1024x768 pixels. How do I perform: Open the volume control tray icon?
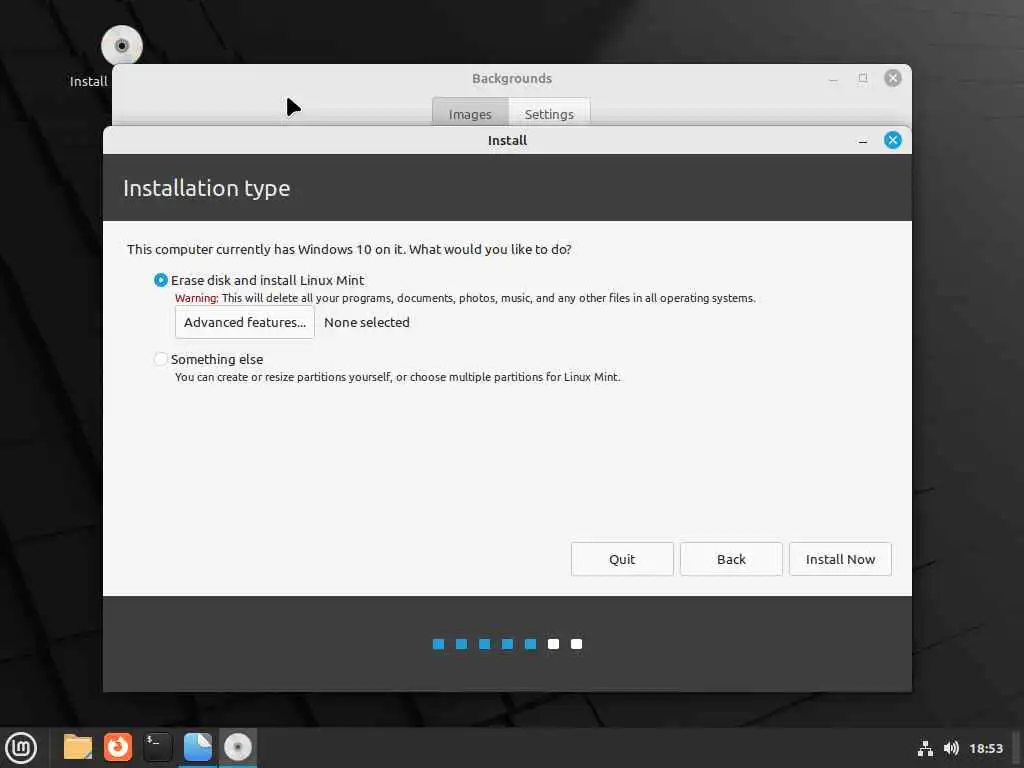[x=951, y=748]
